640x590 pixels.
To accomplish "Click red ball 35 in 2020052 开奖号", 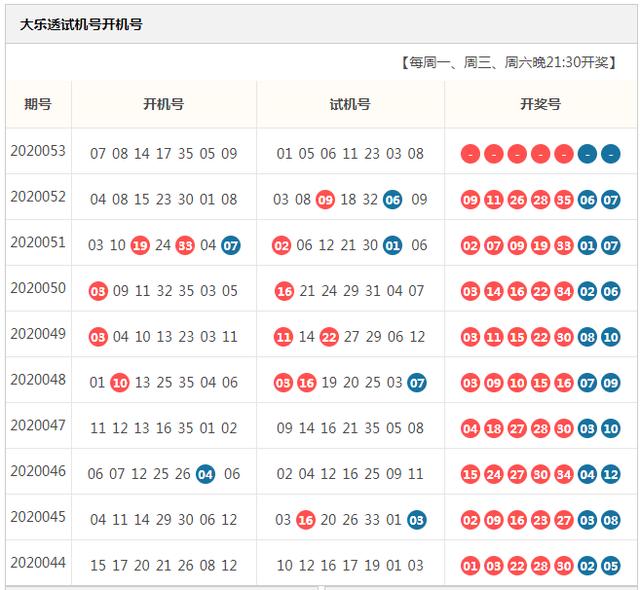I will pyautogui.click(x=564, y=200).
